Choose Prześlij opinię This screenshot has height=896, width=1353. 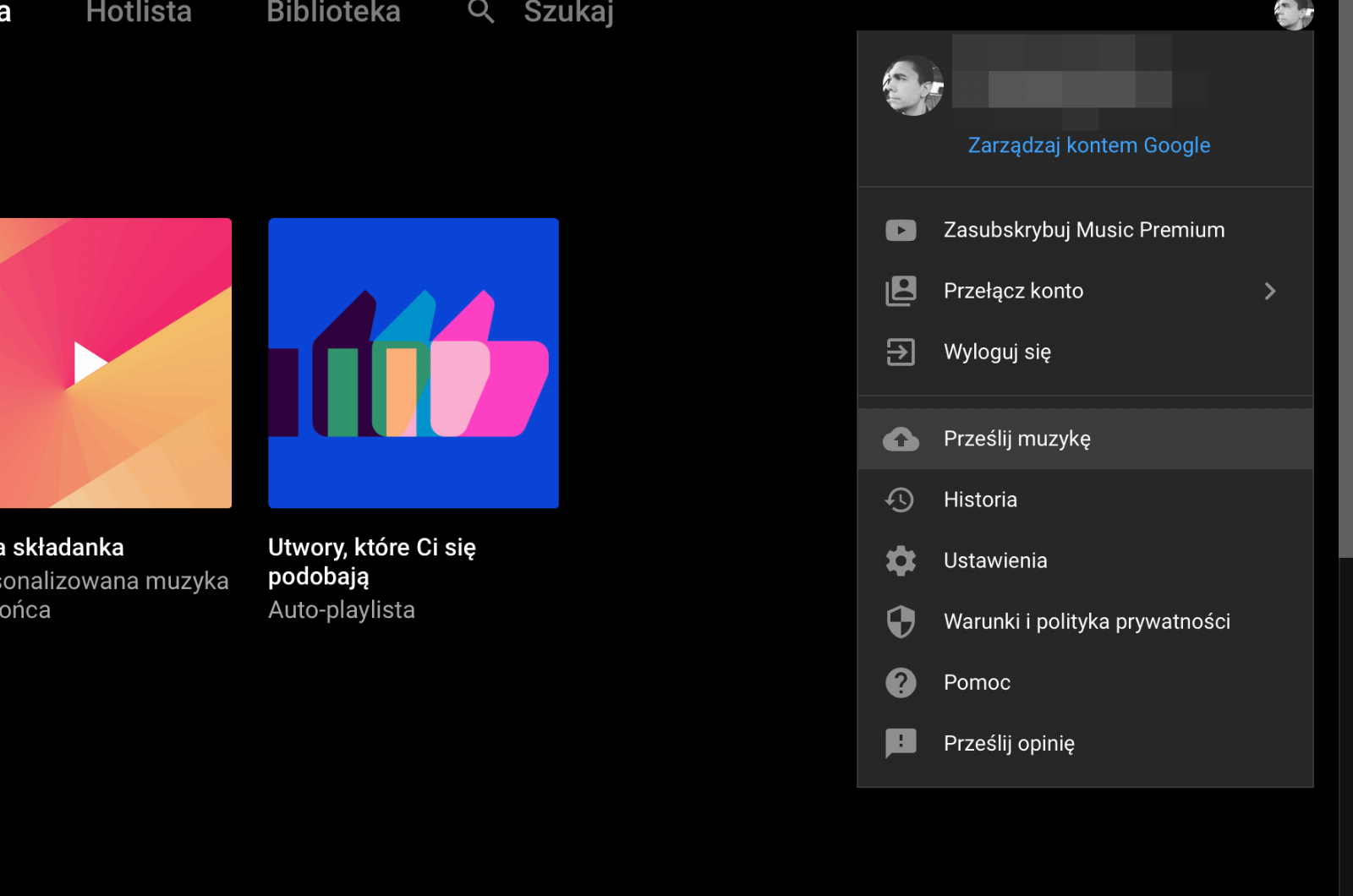pos(1085,743)
